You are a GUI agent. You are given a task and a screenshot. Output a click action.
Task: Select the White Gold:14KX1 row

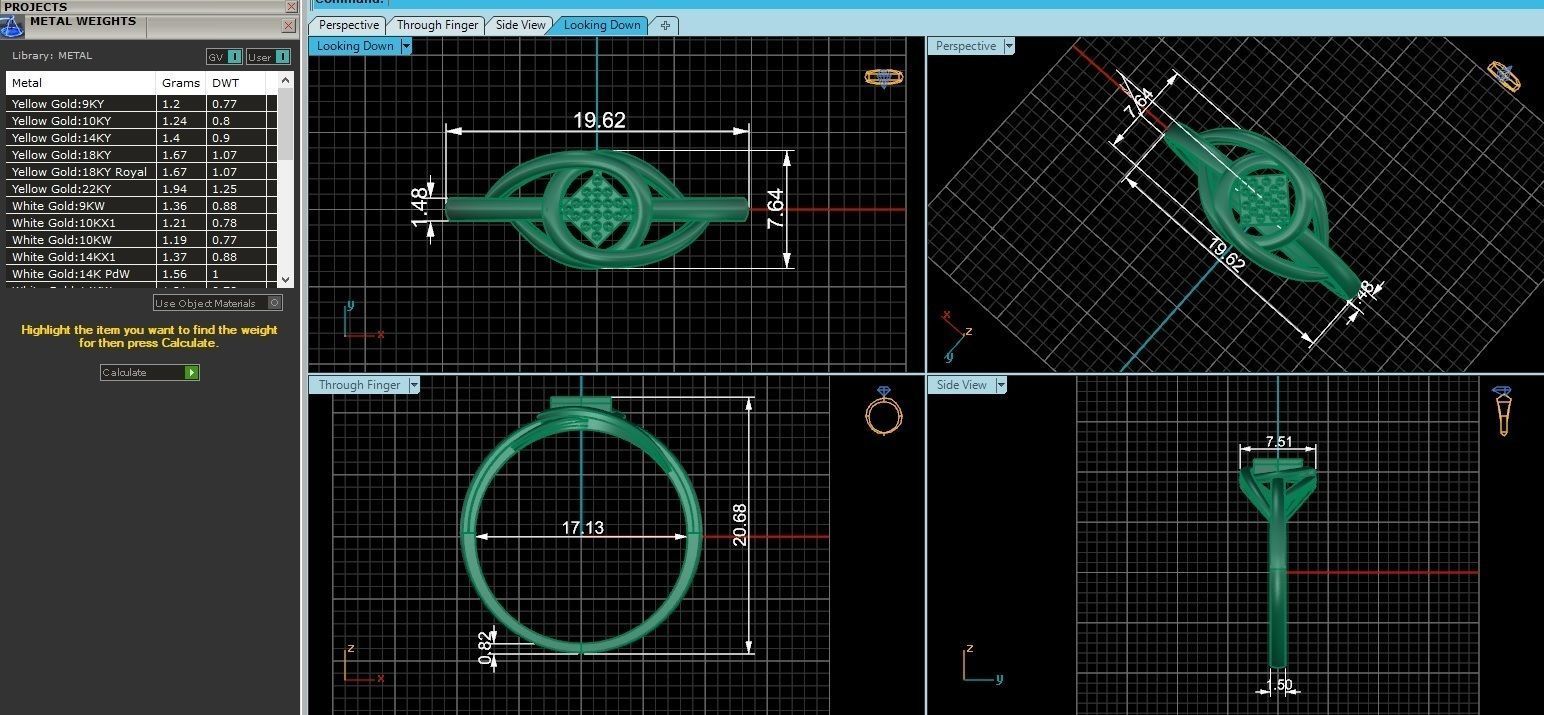[x=141, y=257]
